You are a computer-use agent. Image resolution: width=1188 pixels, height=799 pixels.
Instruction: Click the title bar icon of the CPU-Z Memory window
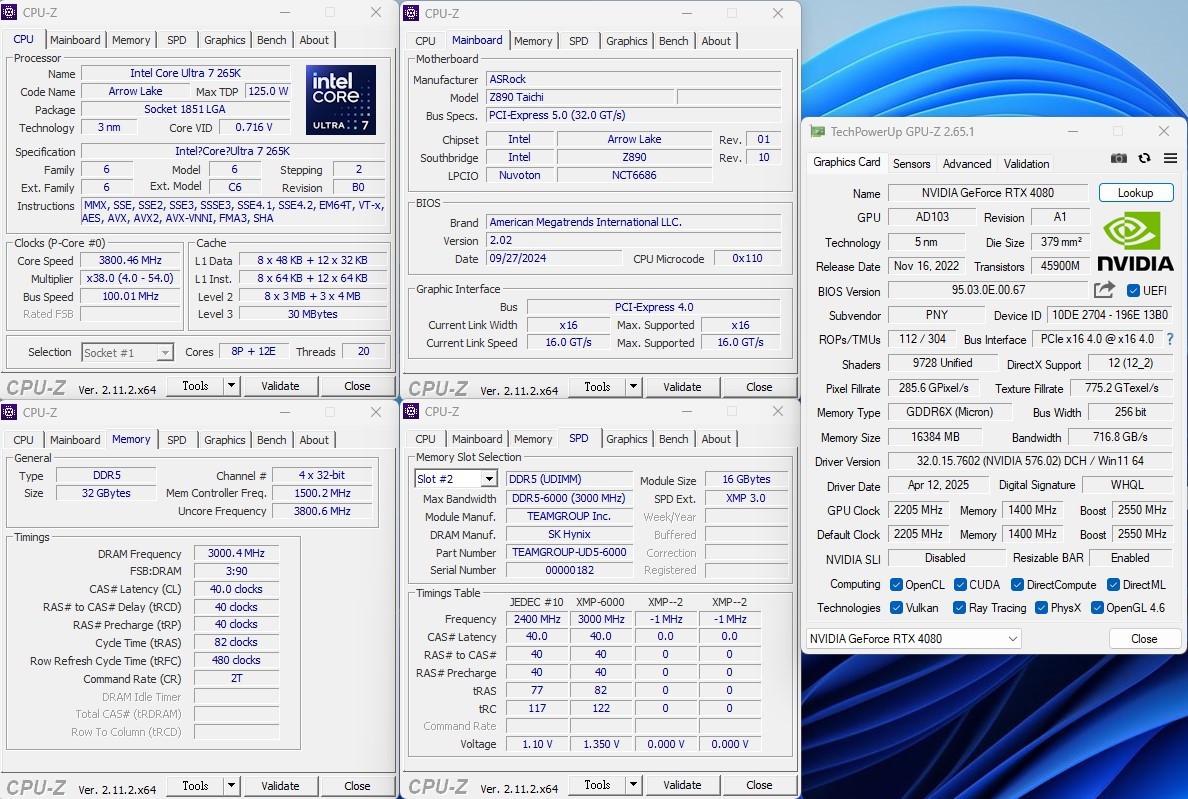point(9,412)
